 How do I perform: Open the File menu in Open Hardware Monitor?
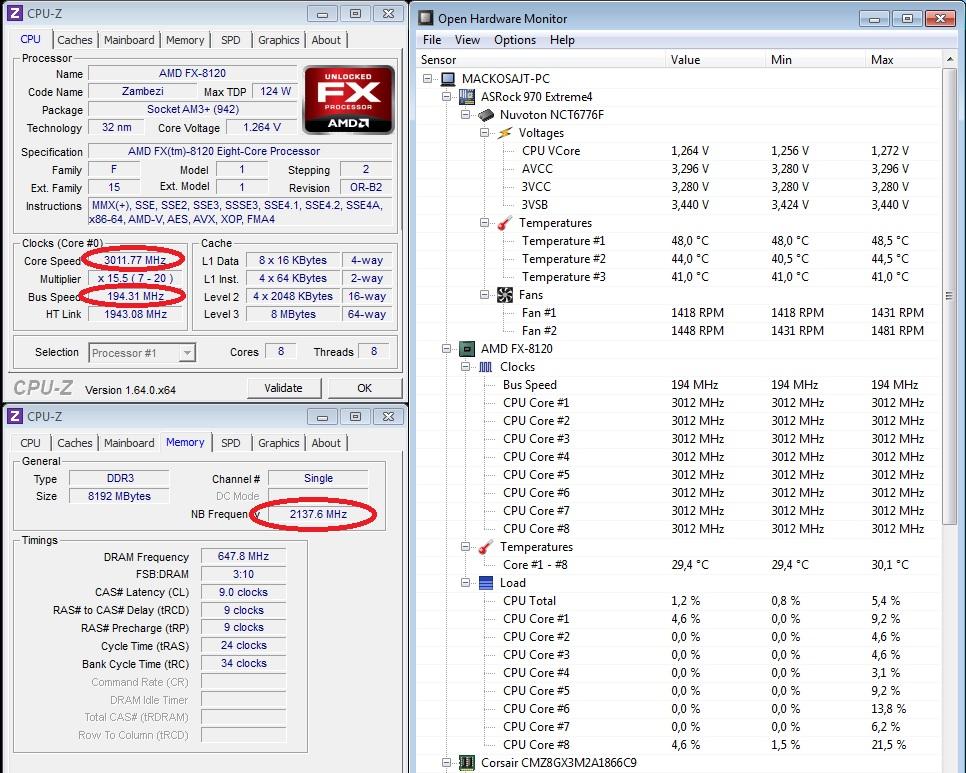coord(432,40)
